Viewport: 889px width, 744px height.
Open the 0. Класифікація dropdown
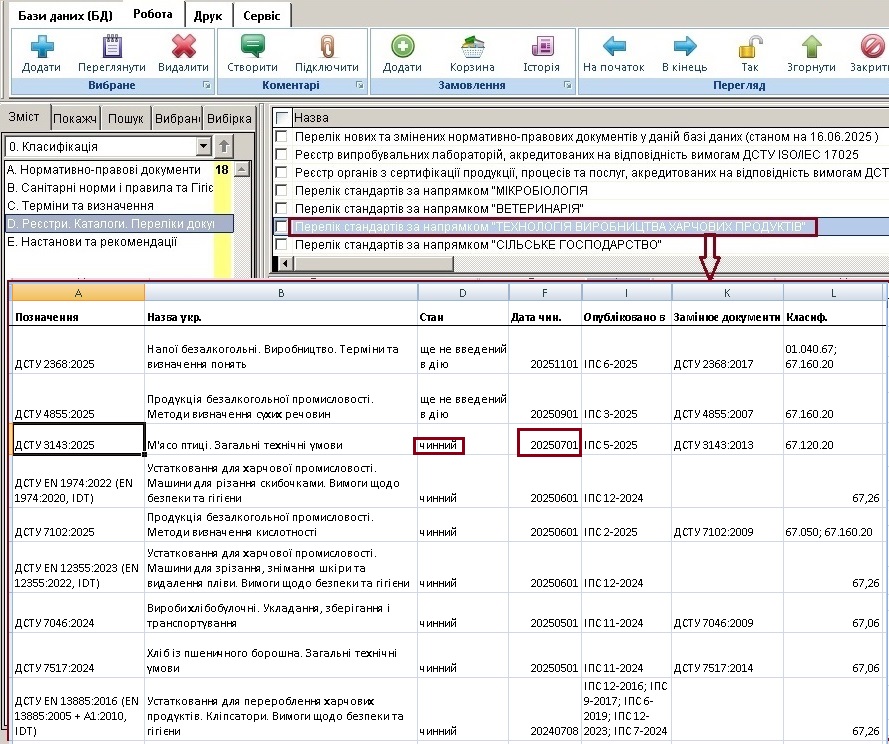pos(204,147)
